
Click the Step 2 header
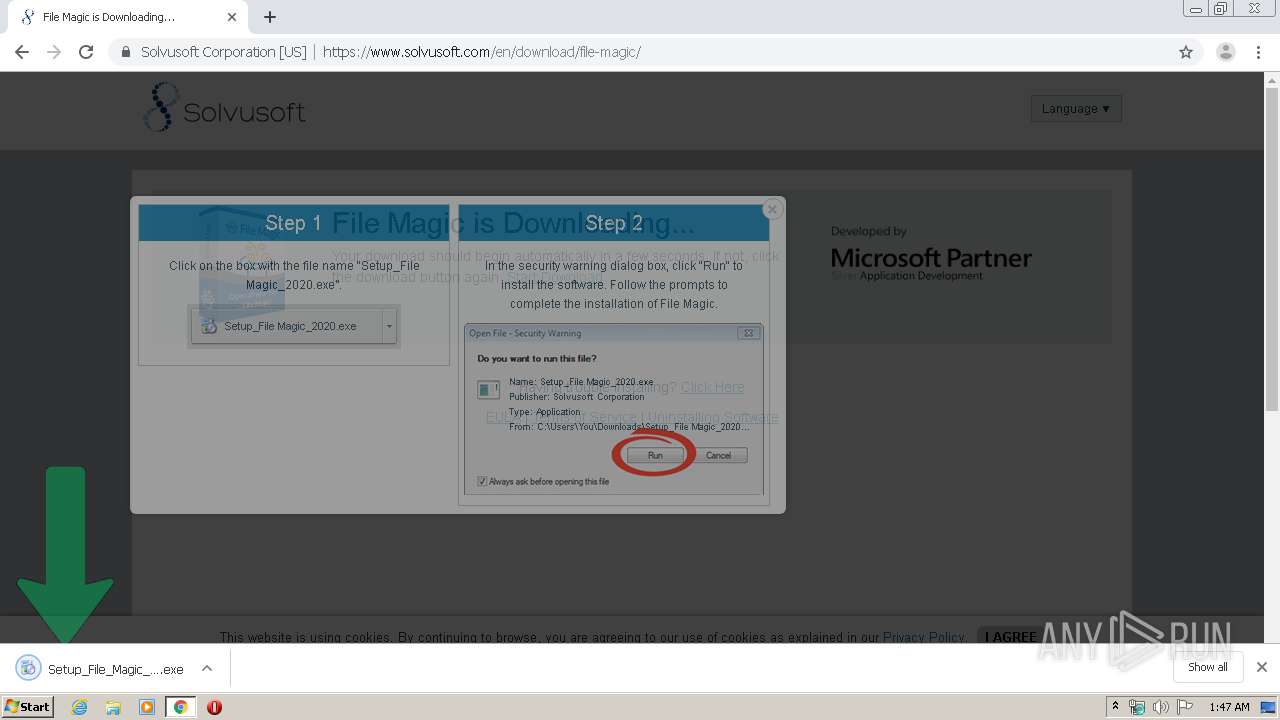tap(614, 223)
